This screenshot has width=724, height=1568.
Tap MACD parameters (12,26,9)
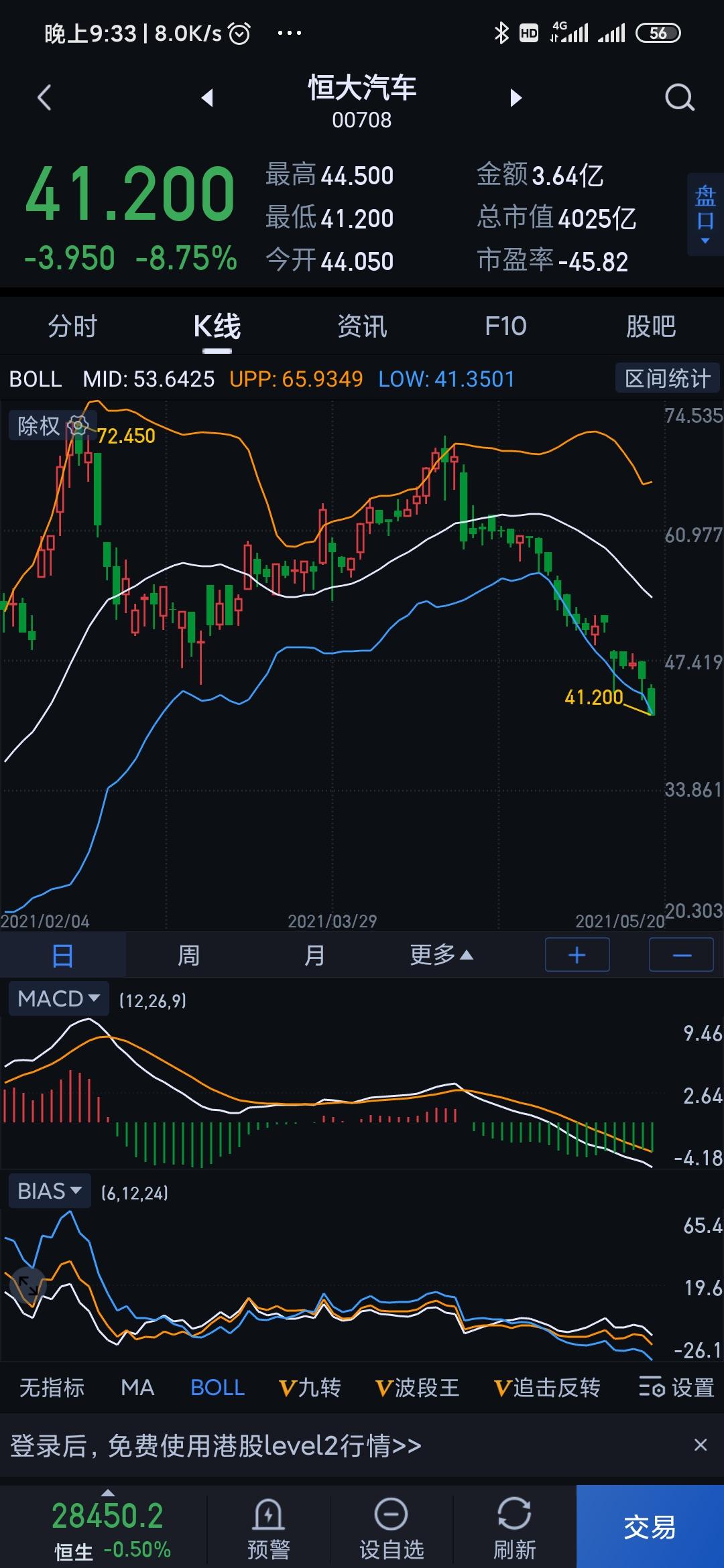153,1000
